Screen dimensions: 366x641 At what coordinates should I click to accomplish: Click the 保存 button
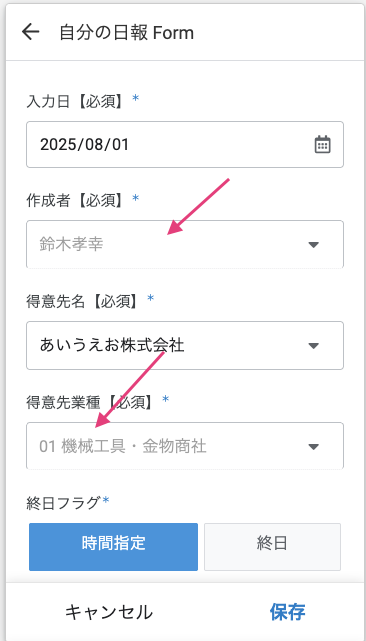287,612
